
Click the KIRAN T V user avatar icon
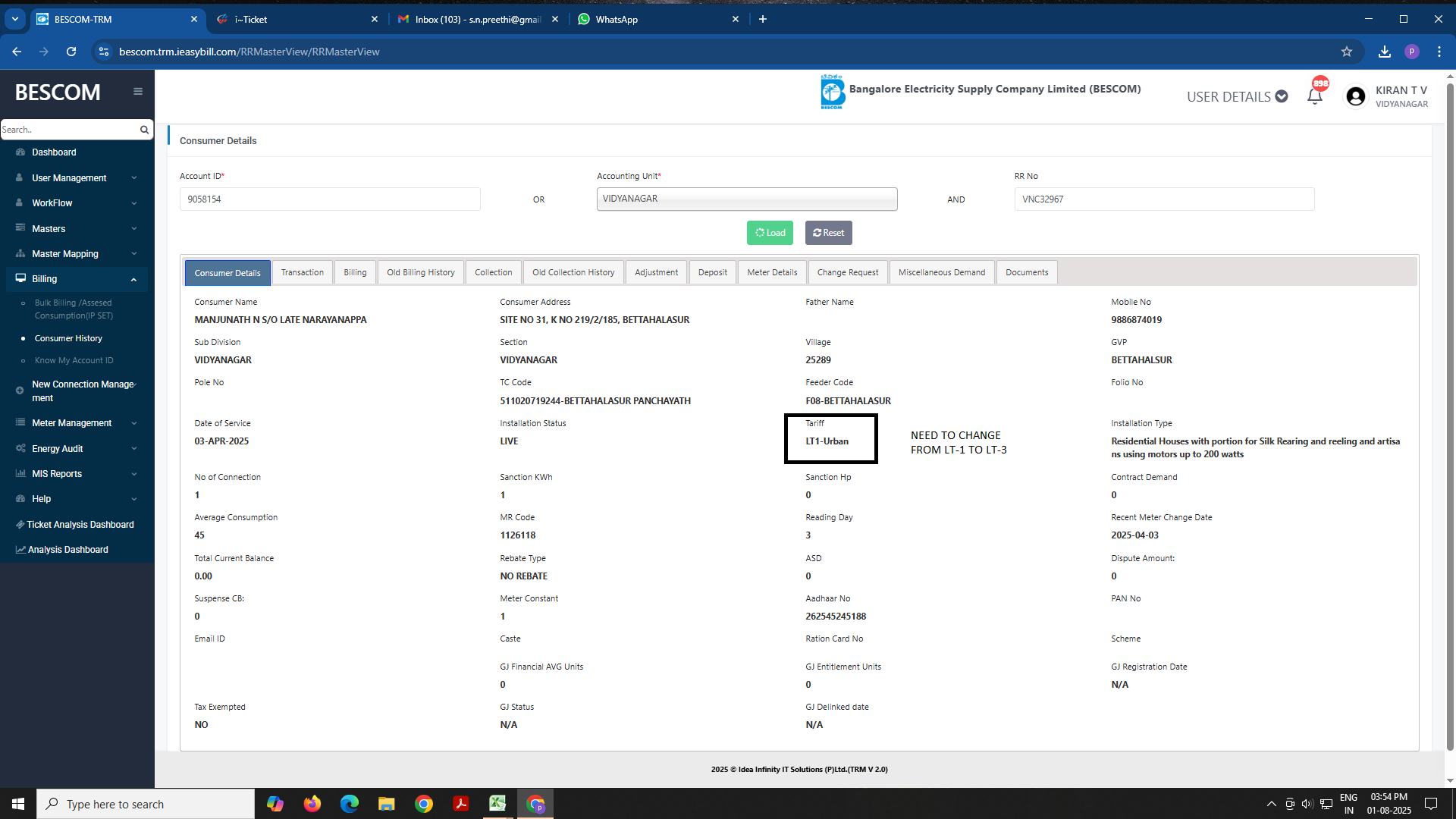(1355, 96)
